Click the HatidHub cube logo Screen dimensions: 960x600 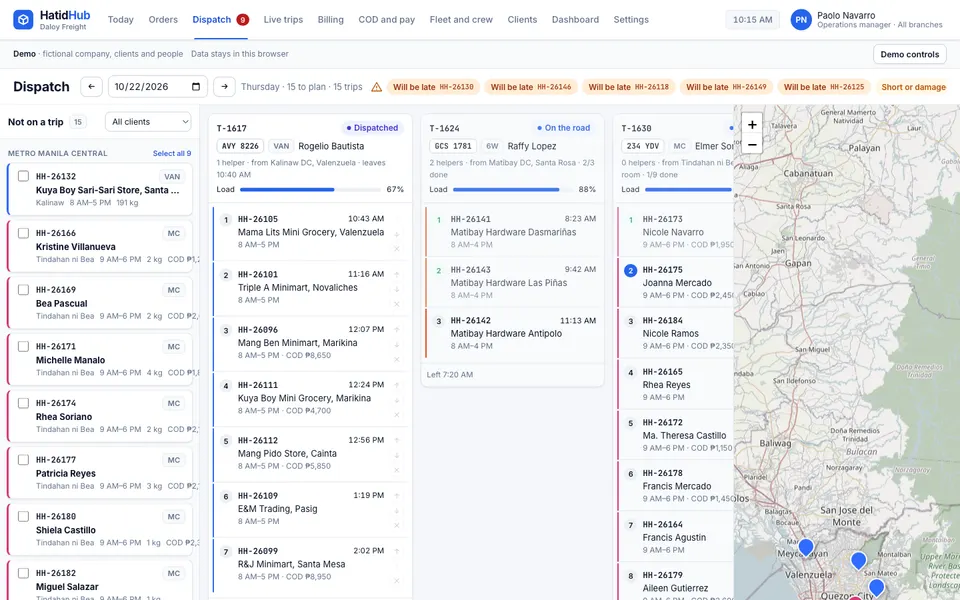[x=23, y=20]
